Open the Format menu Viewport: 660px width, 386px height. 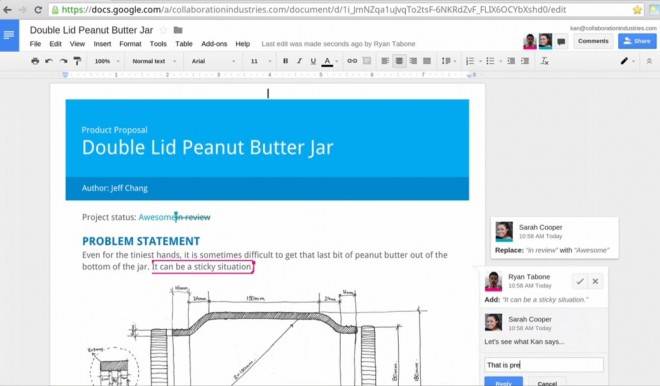click(130, 44)
